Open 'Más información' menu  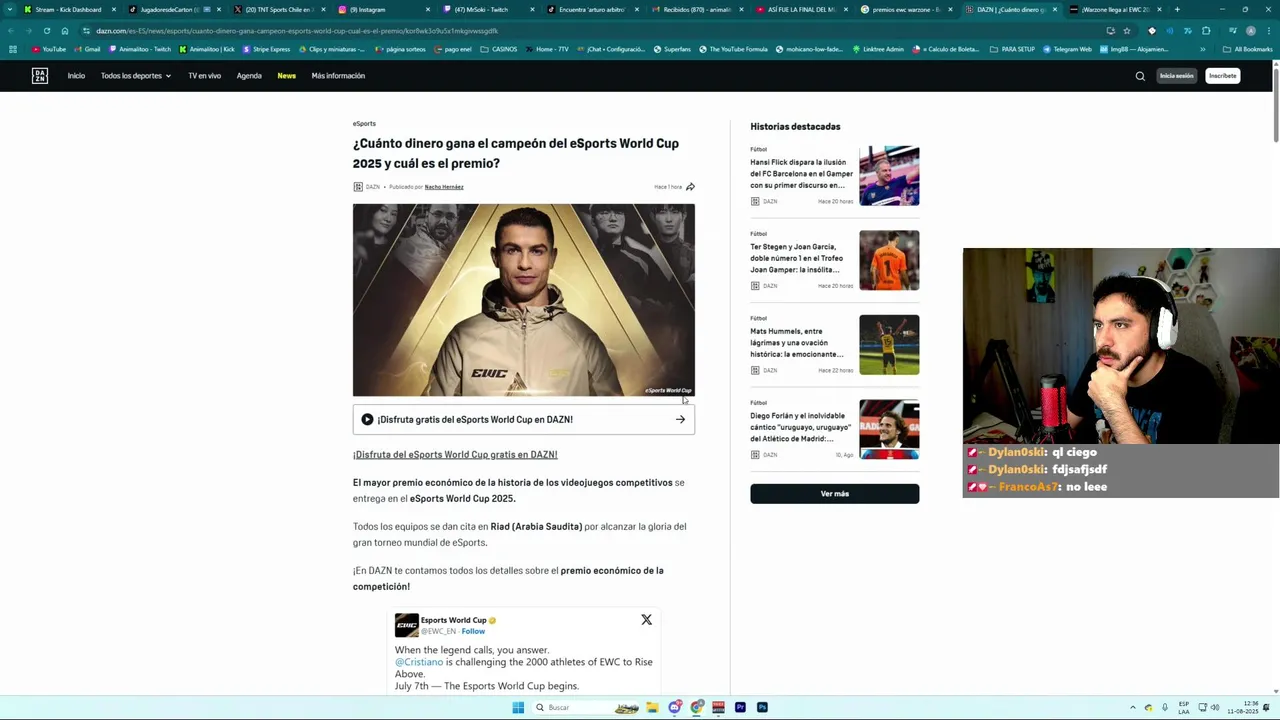pos(338,76)
